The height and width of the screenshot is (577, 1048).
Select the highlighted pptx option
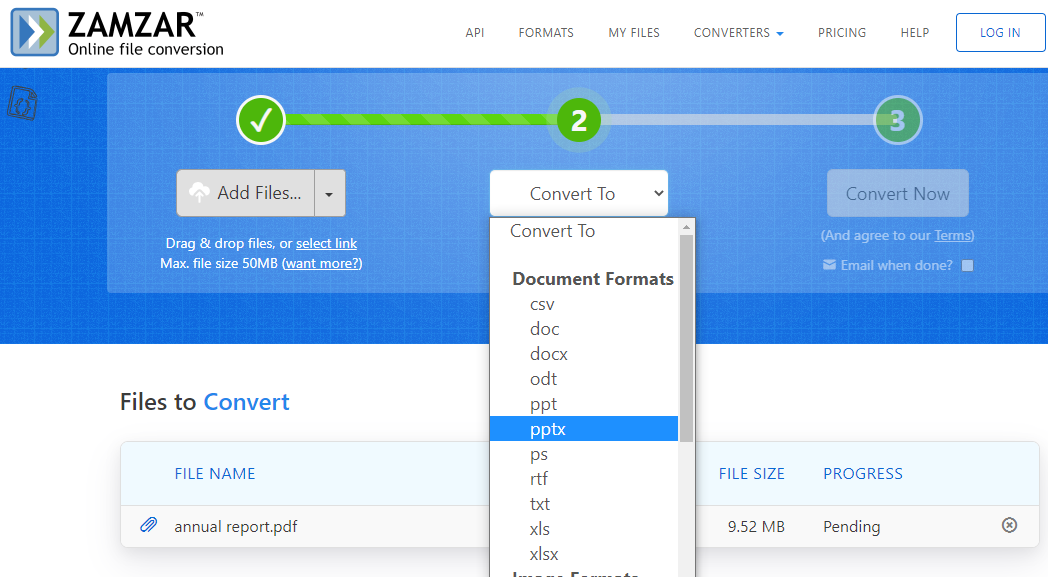584,429
